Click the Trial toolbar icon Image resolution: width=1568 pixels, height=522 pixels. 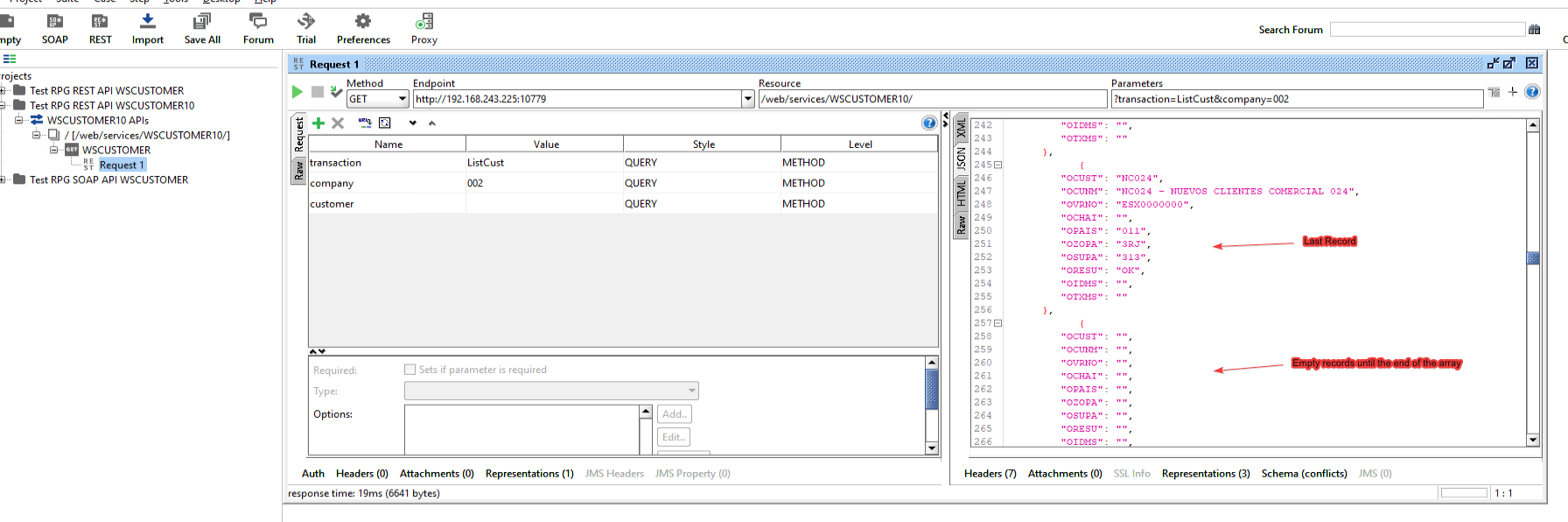[x=306, y=28]
